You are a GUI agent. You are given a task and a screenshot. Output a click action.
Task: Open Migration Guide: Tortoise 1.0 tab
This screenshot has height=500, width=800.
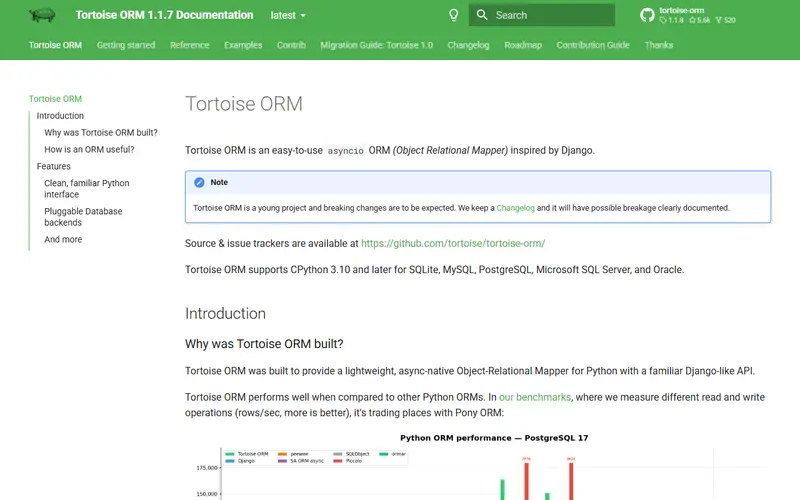(377, 45)
